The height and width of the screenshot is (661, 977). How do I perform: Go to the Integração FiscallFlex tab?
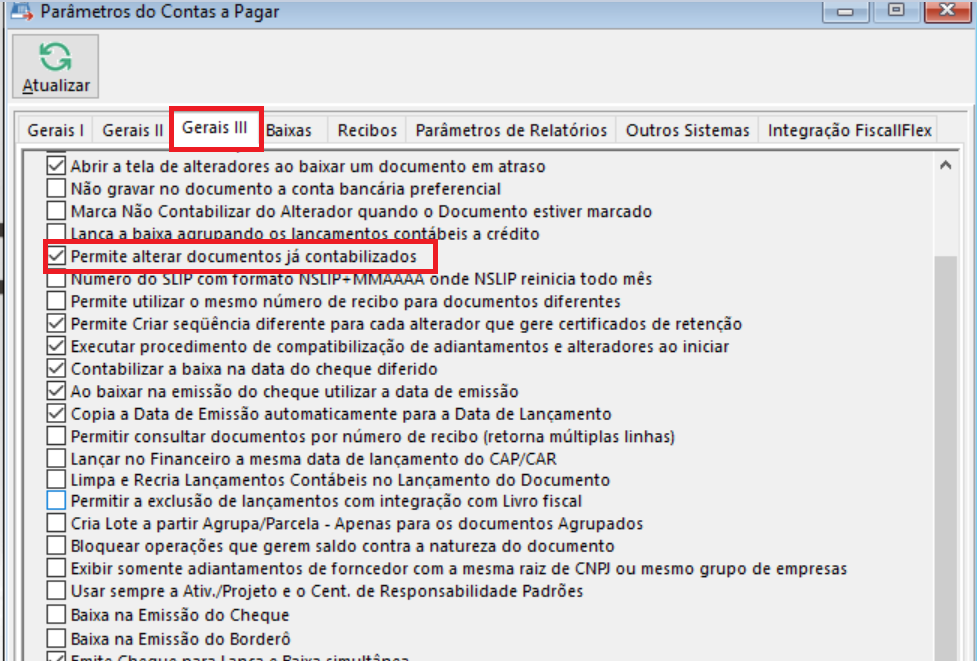(x=849, y=130)
